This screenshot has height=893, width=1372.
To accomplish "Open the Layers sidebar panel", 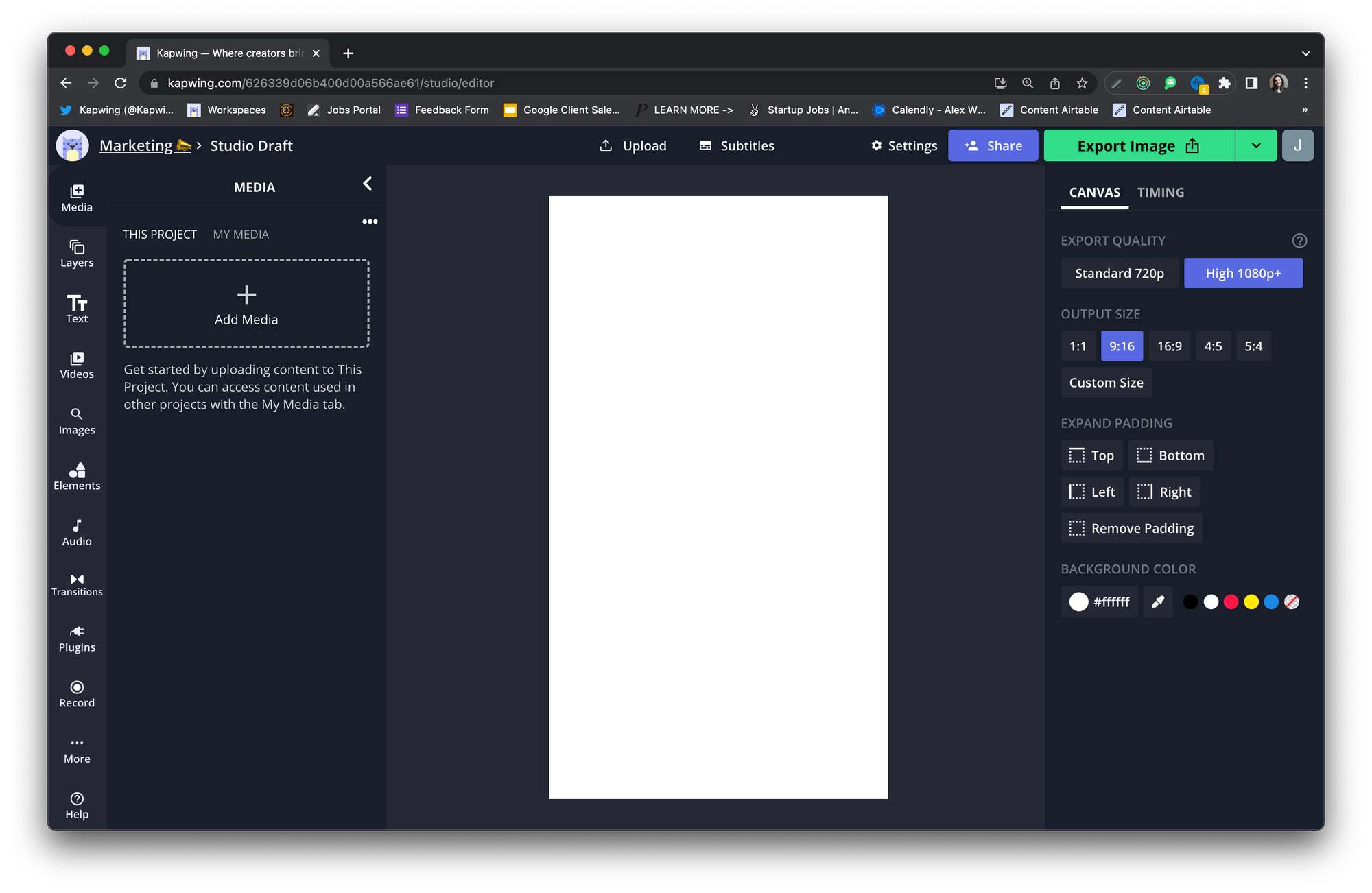I will [77, 254].
